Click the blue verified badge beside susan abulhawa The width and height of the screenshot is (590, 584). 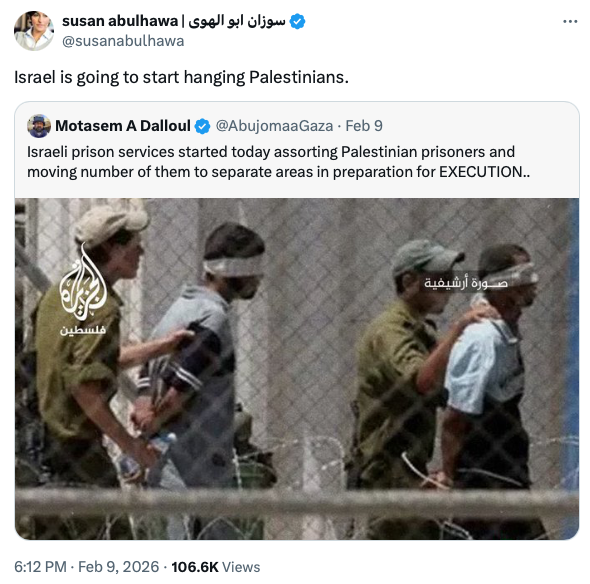298,21
